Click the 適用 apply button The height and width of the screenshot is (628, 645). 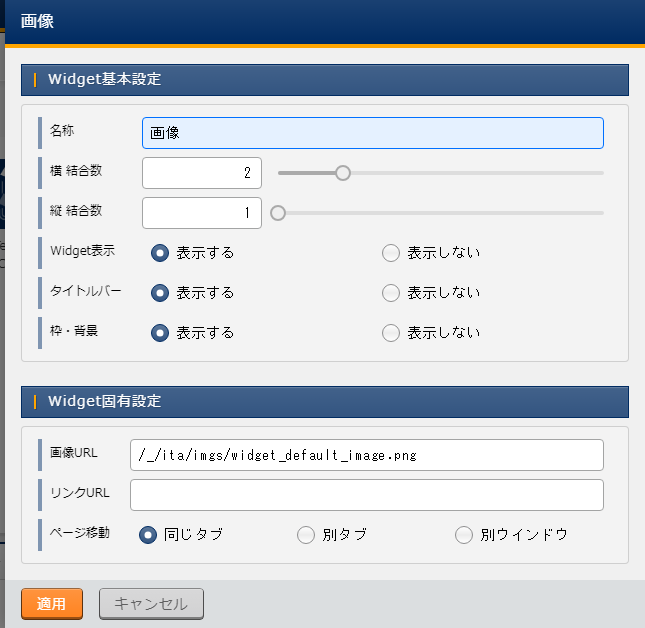coord(52,604)
